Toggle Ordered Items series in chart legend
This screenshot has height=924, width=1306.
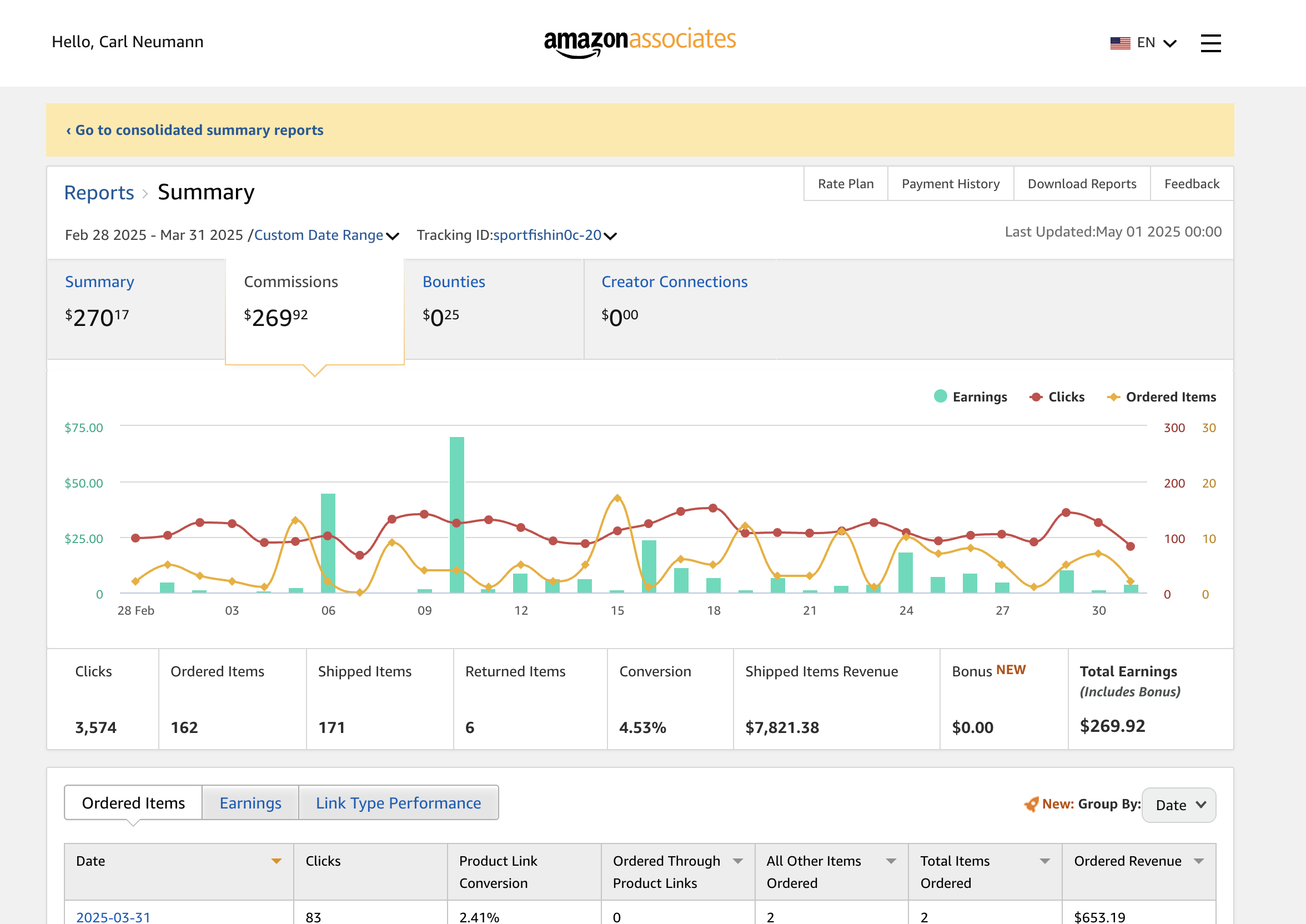click(1162, 396)
